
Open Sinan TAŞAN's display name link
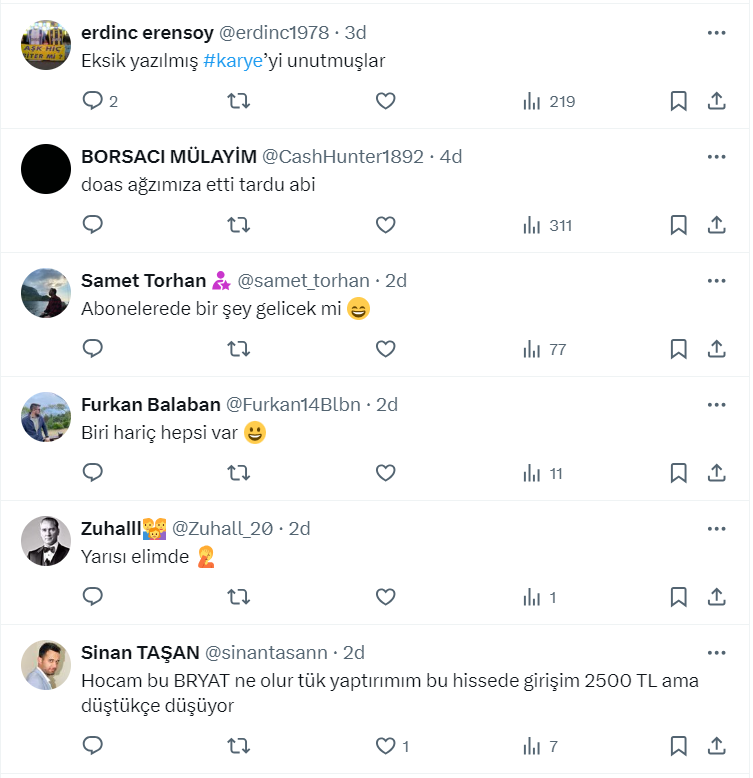[x=139, y=653]
